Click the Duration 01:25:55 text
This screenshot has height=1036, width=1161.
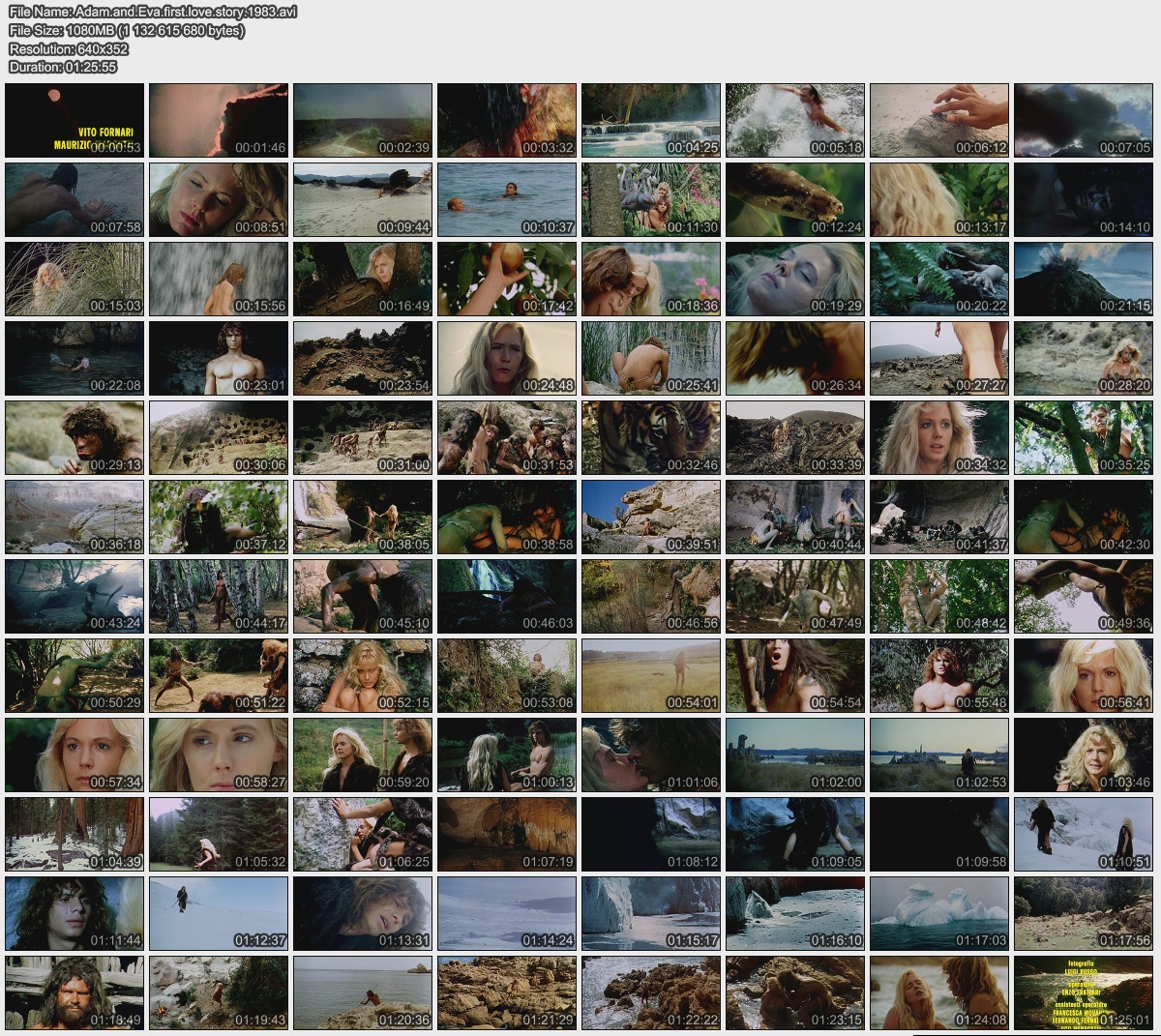pos(63,67)
